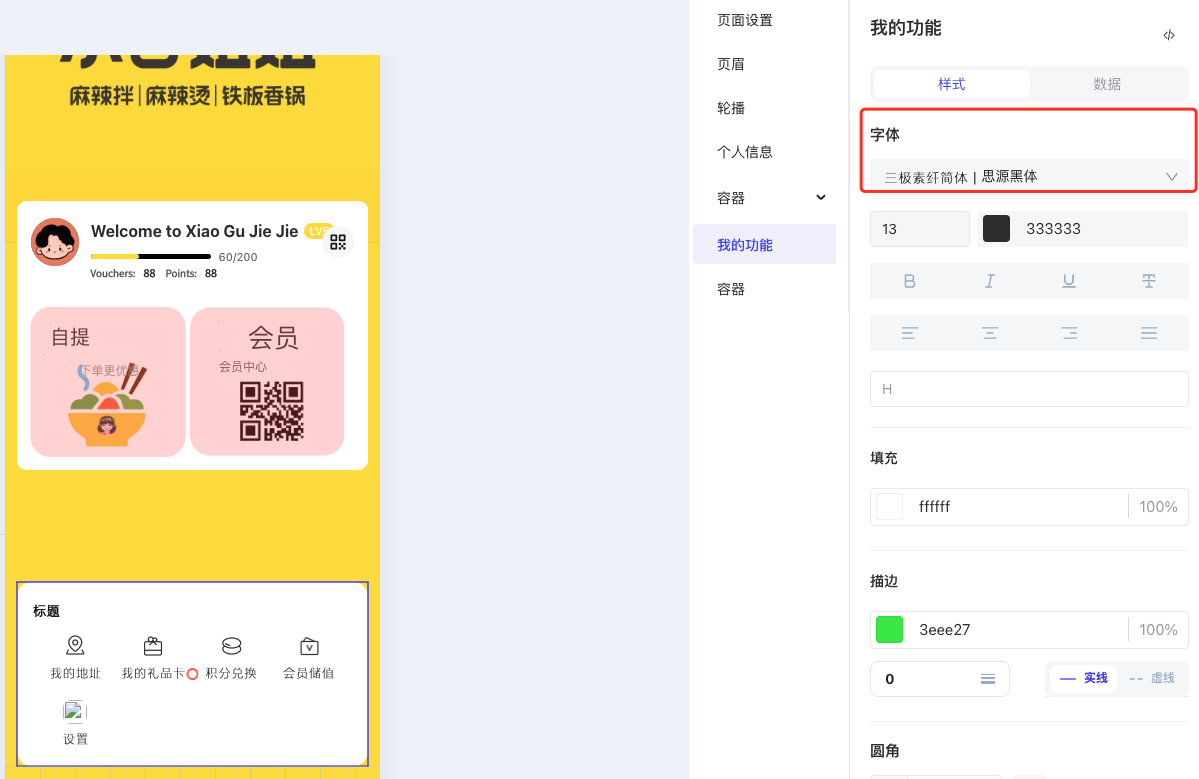Open the 字体 font family dropdown

pyautogui.click(x=1029, y=177)
